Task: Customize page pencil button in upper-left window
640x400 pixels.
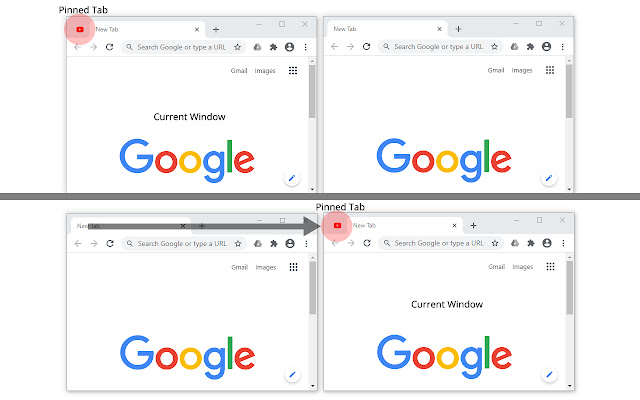Action: pyautogui.click(x=292, y=178)
